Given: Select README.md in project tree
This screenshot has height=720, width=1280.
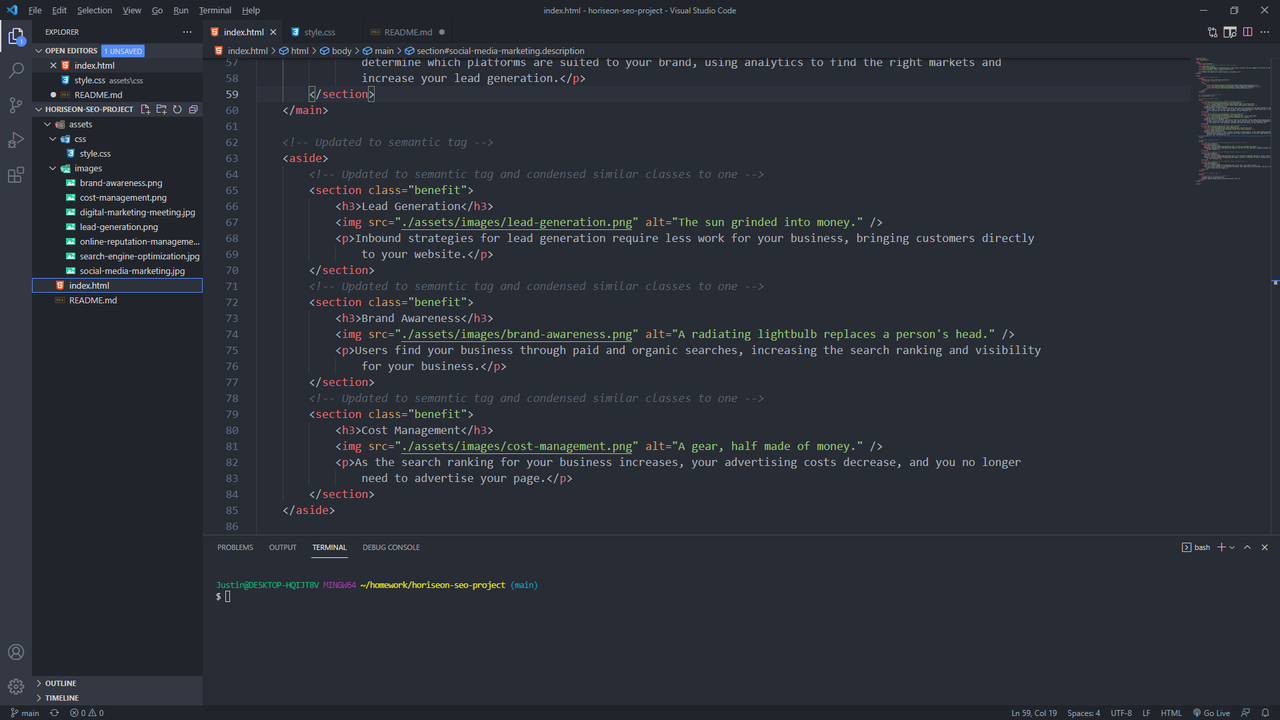Looking at the screenshot, I should (x=93, y=300).
